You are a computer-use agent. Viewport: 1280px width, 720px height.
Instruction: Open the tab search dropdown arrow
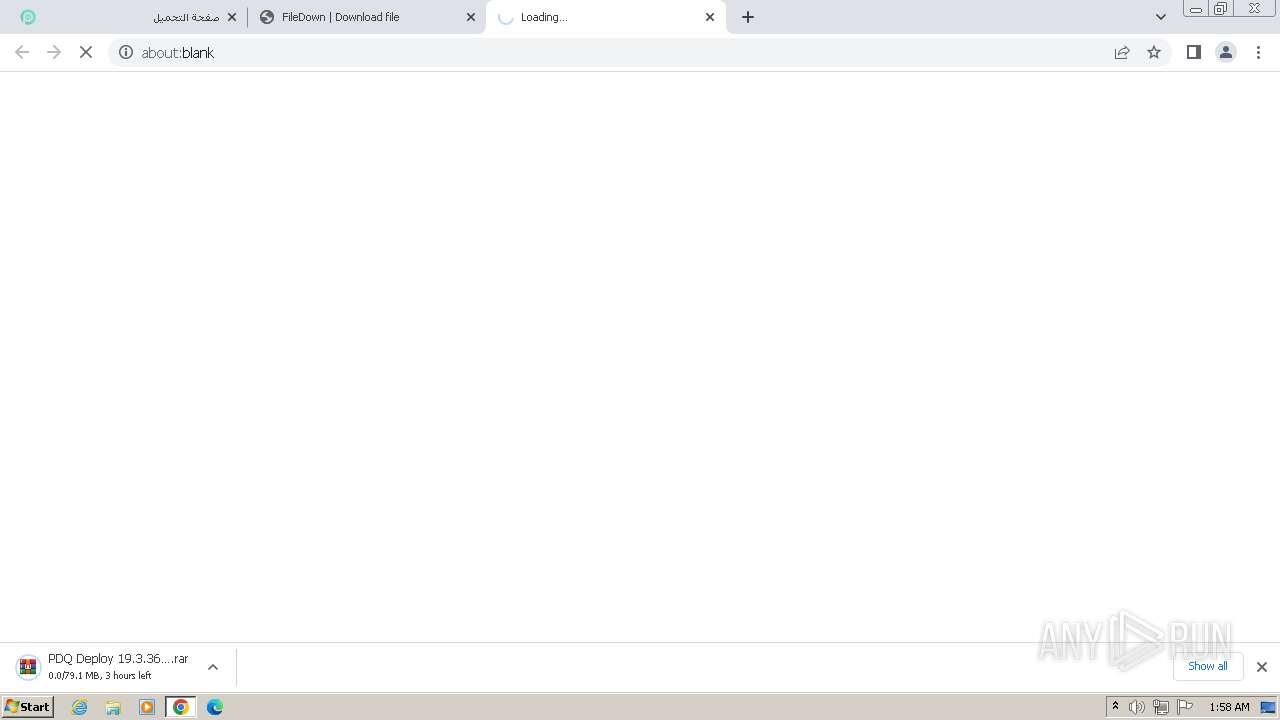tap(1161, 17)
